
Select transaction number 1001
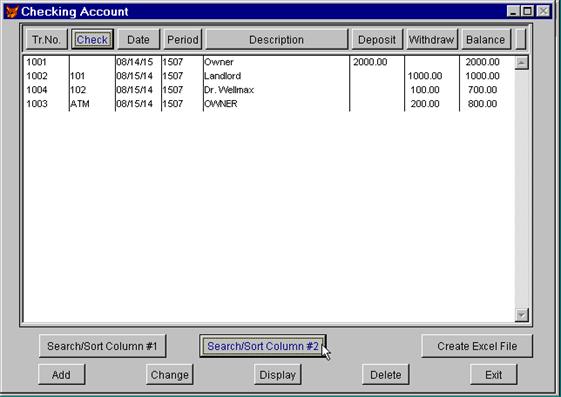coord(36,62)
